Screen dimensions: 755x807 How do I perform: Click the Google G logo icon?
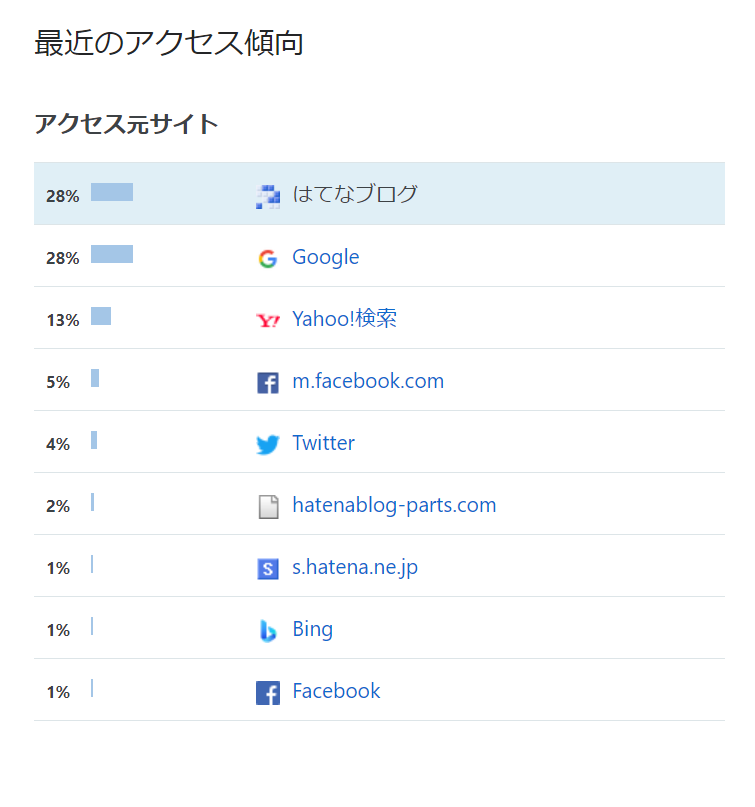tap(268, 258)
